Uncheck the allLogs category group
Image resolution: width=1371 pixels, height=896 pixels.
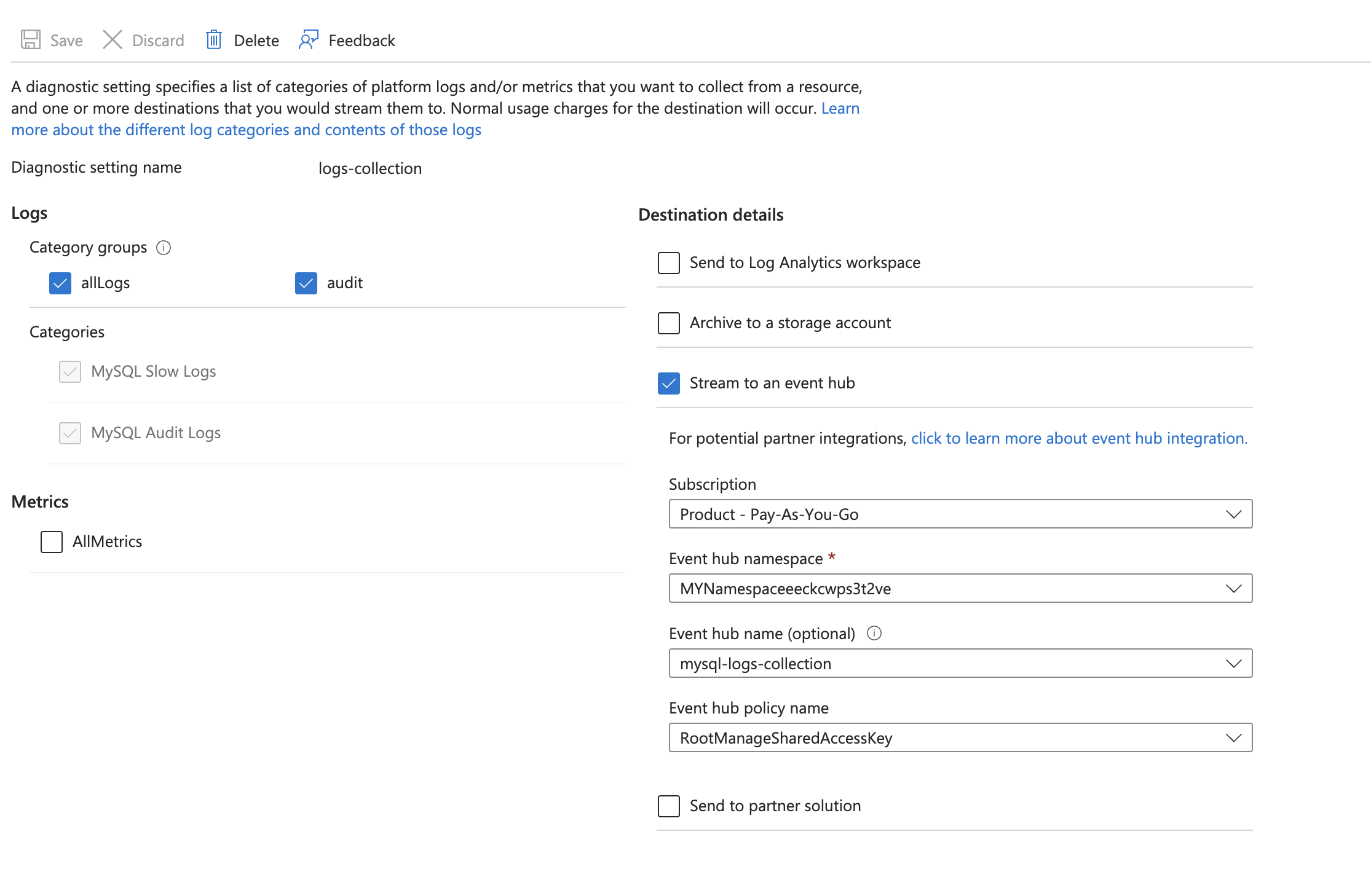point(60,283)
